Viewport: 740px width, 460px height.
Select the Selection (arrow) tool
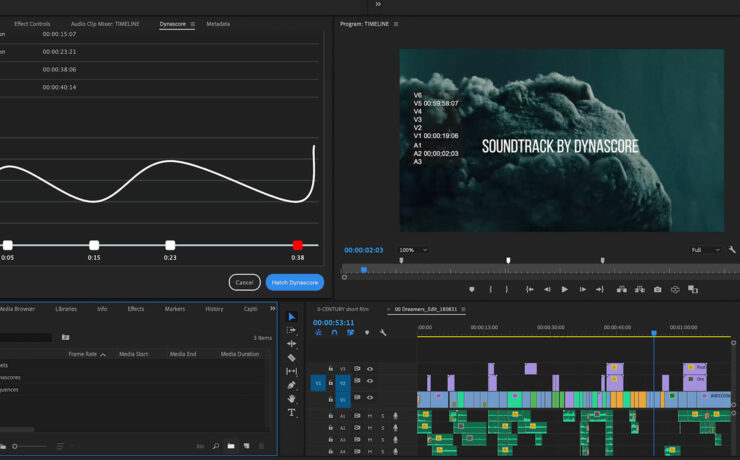click(292, 317)
